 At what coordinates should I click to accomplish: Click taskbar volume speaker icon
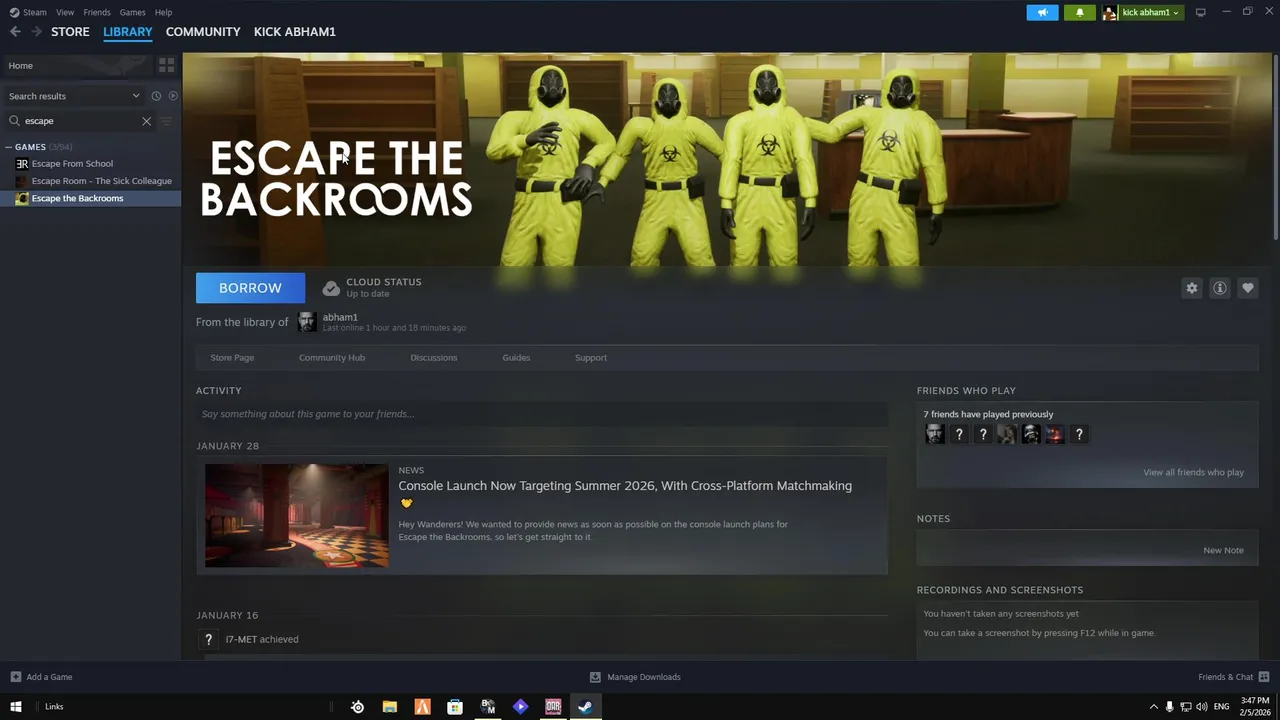1202,707
